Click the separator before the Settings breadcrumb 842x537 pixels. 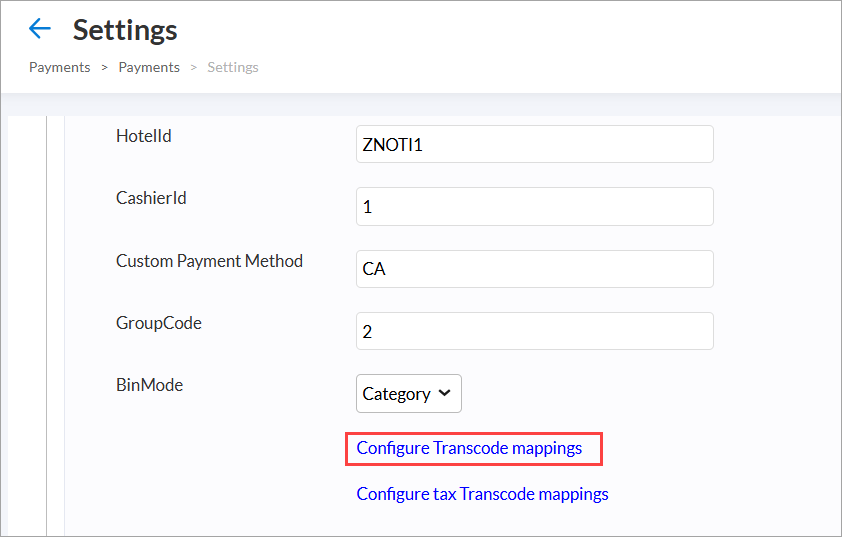tap(194, 68)
